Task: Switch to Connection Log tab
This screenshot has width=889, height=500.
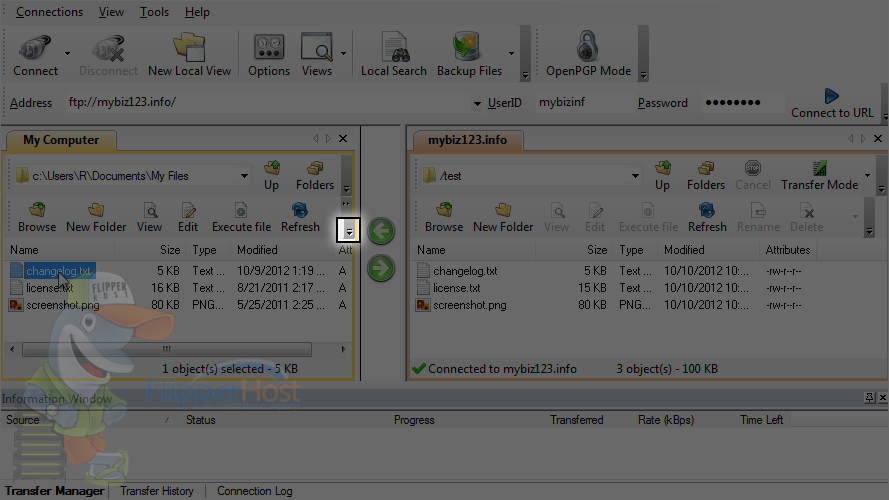Action: pyautogui.click(x=255, y=491)
